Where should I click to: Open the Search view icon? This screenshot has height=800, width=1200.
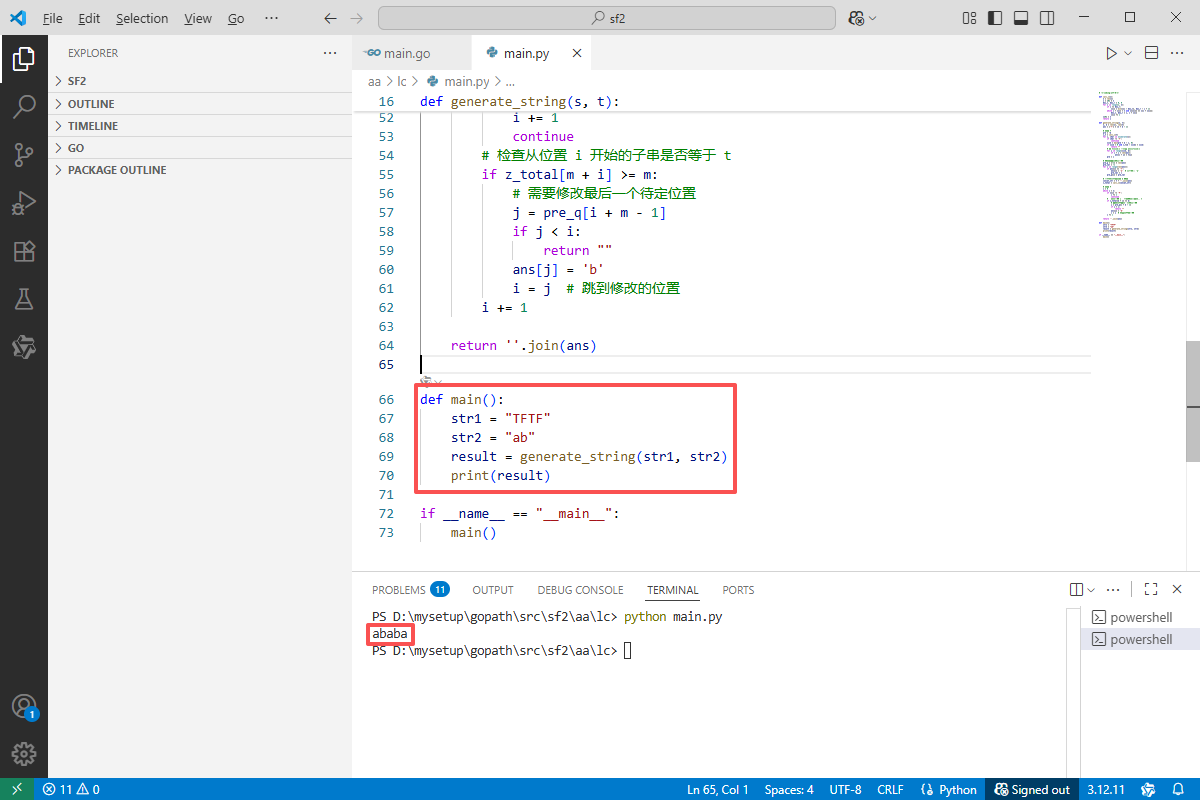coord(24,107)
